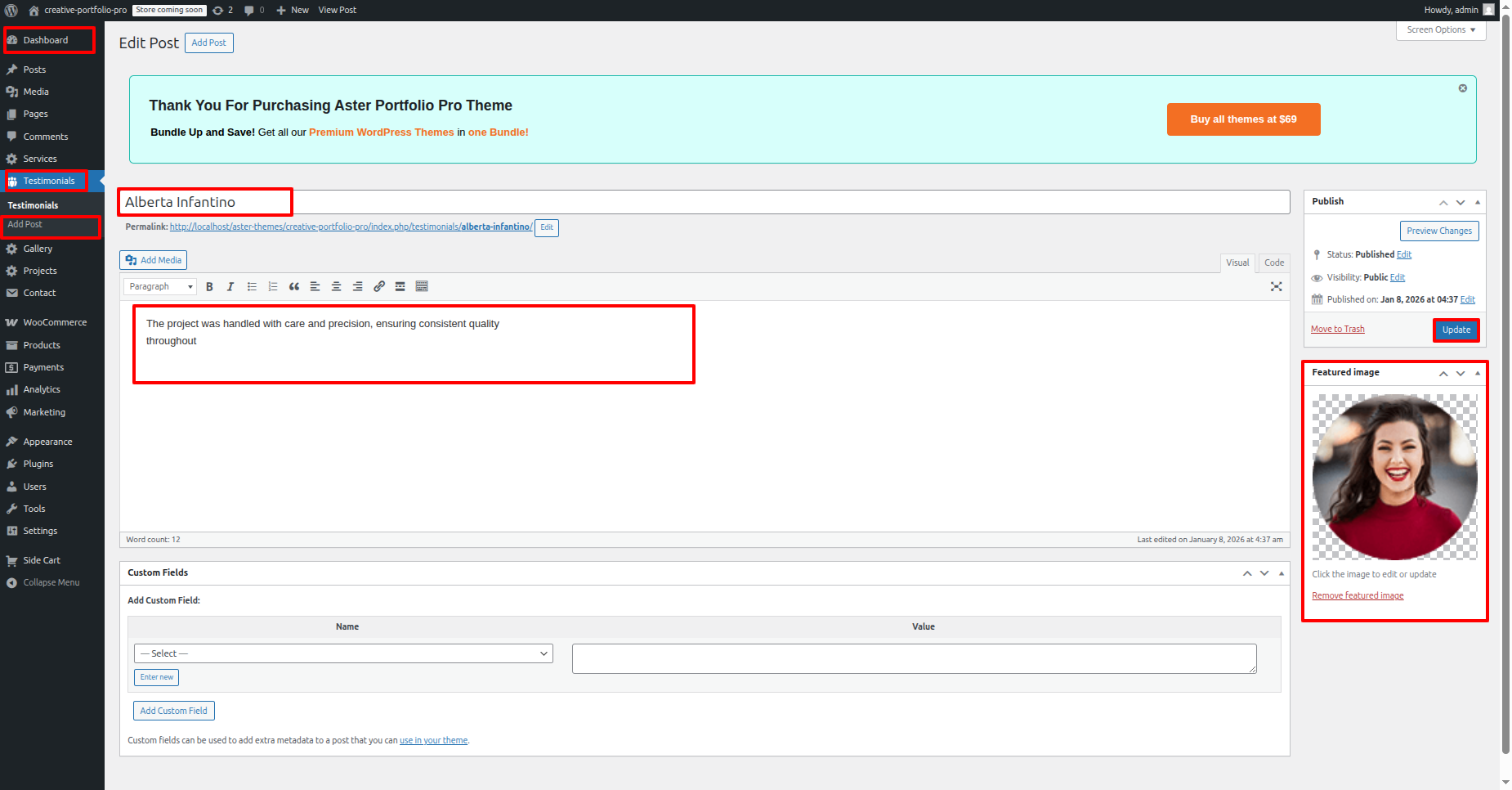Open the Paragraph format dropdown
Viewport: 1512px width, 790px height.
tap(160, 287)
